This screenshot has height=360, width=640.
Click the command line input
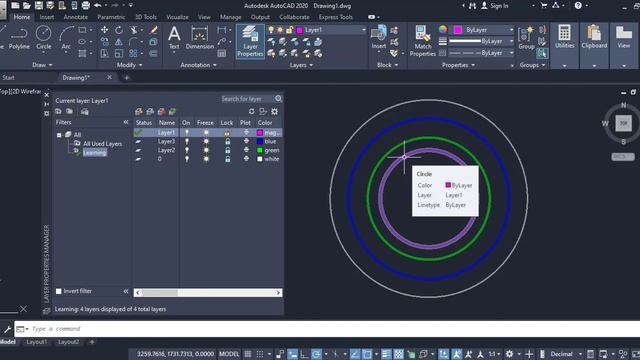point(327,329)
